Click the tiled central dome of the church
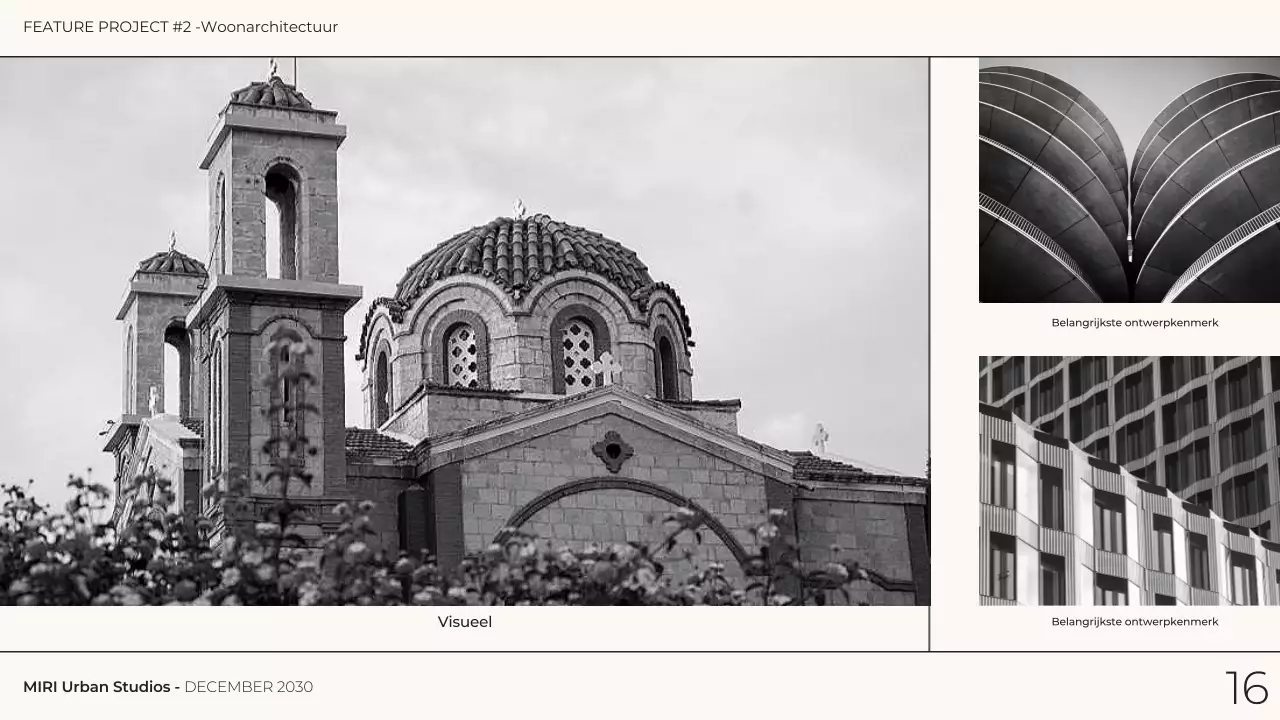 pyautogui.click(x=525, y=255)
